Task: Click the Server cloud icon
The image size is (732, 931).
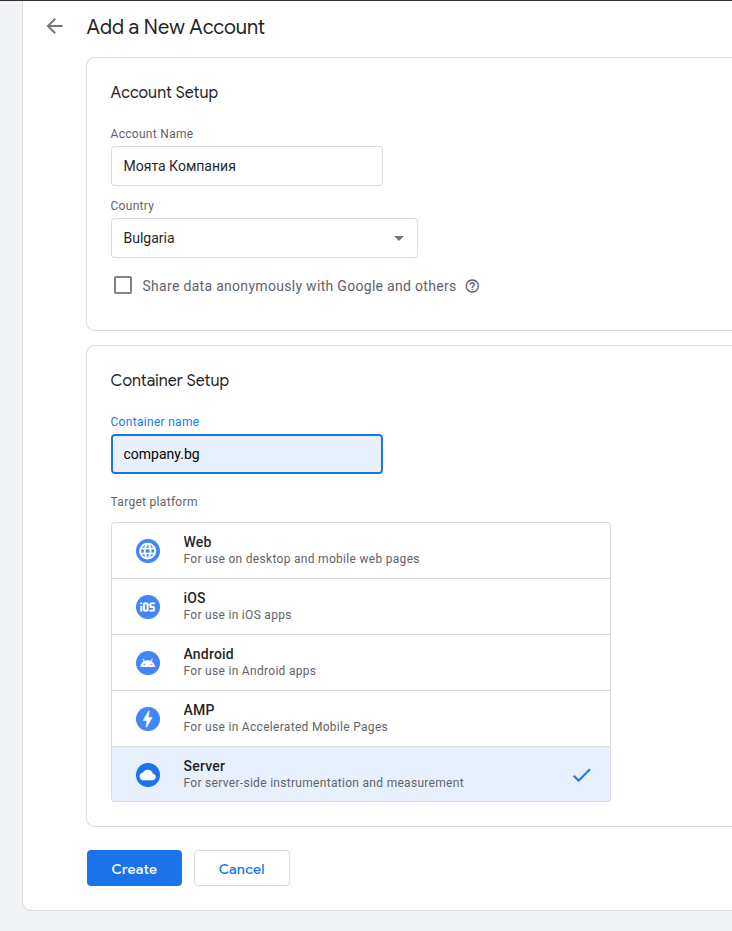Action: pyautogui.click(x=148, y=775)
